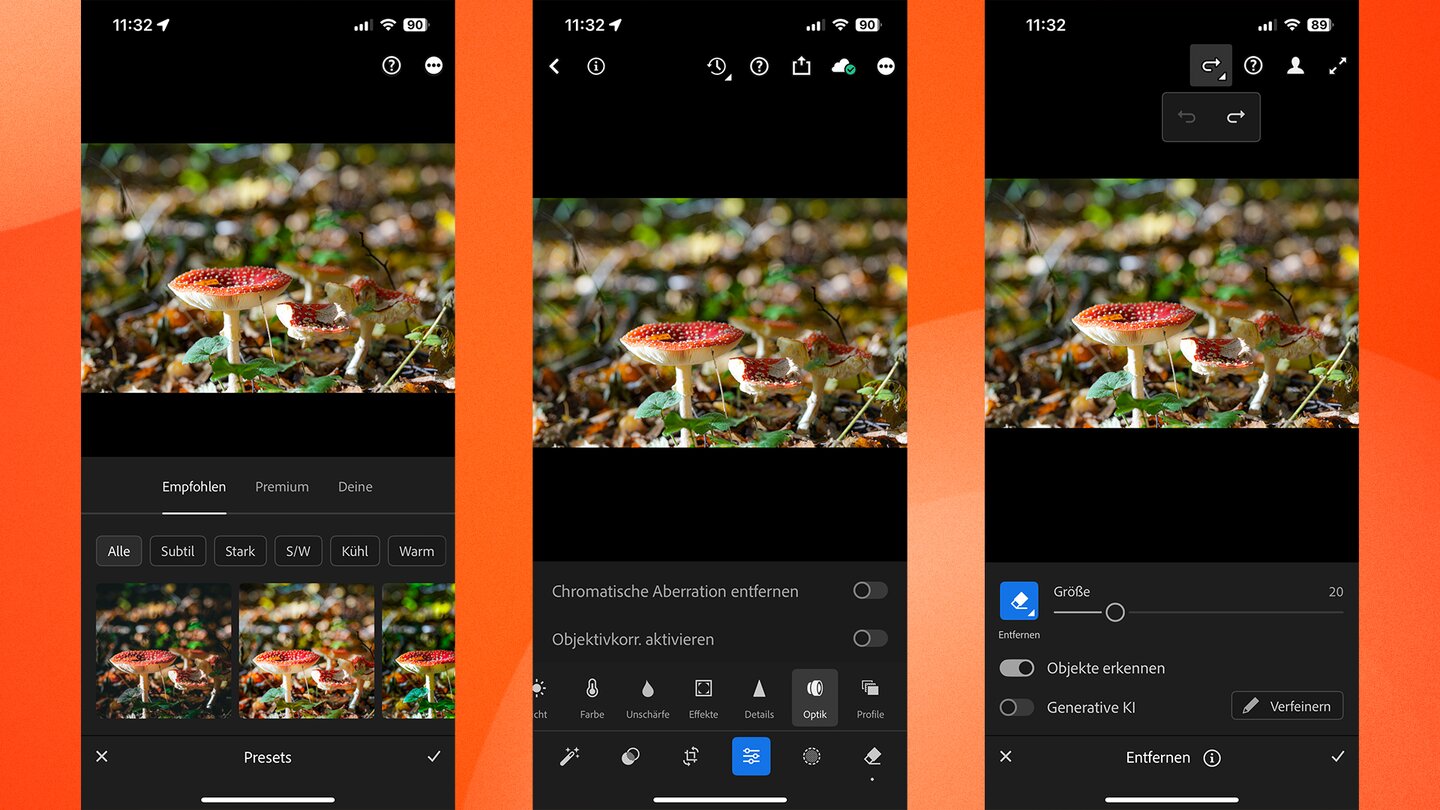Open the masking circle tool
Image resolution: width=1440 pixels, height=810 pixels.
[811, 757]
